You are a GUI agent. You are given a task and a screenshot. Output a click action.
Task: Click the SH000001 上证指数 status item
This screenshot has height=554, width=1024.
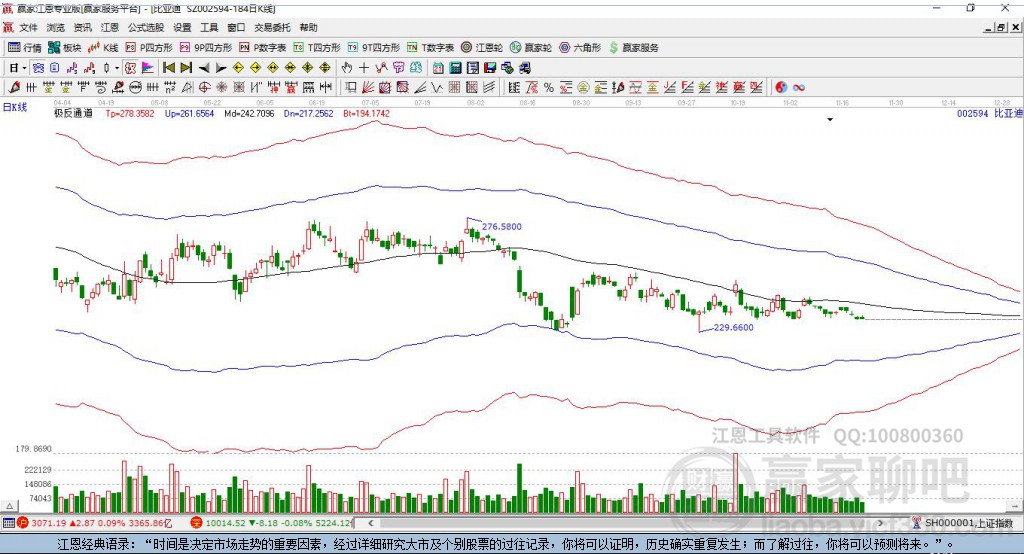tap(963, 523)
